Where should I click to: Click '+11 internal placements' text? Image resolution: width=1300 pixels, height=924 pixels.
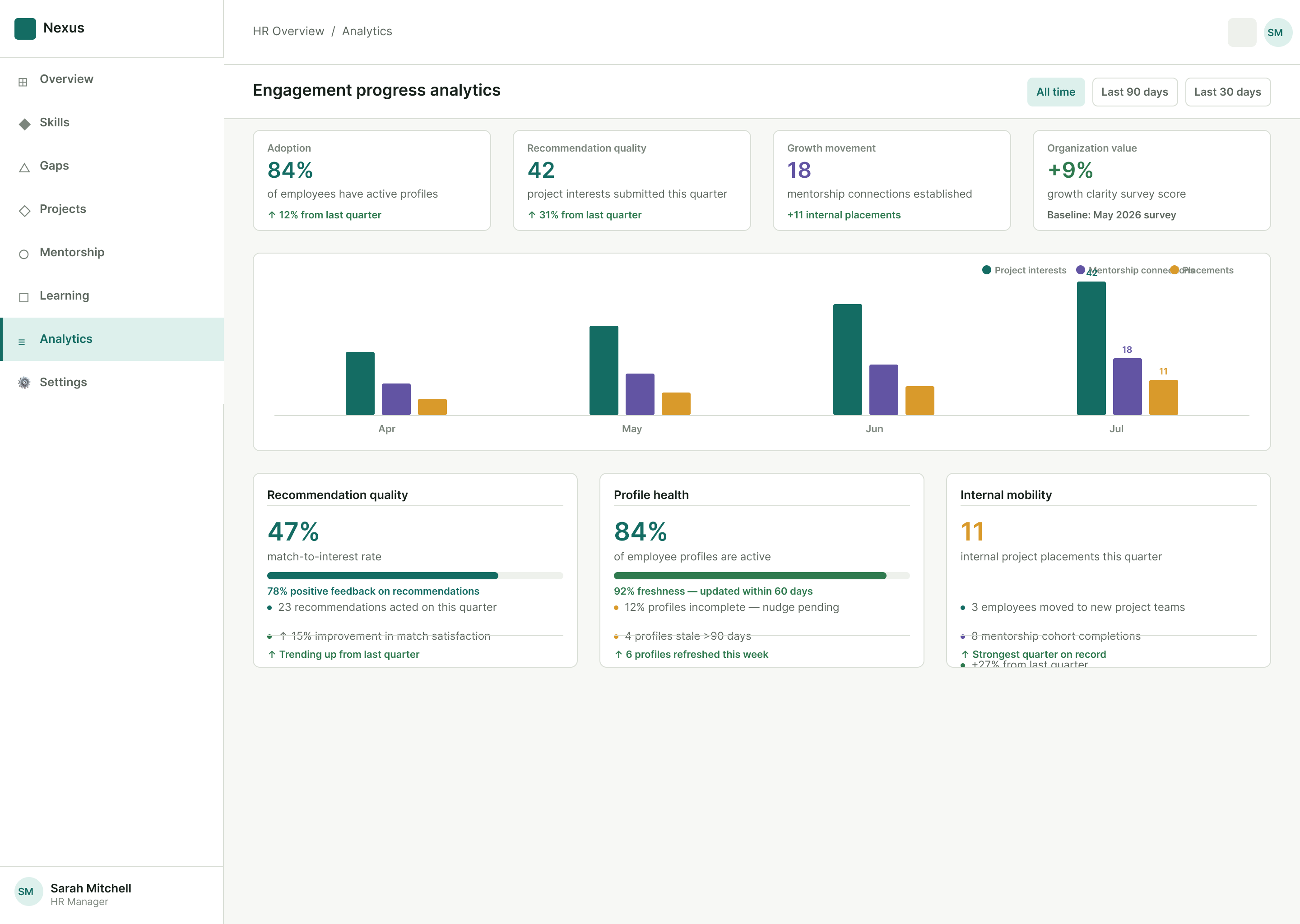point(844,215)
